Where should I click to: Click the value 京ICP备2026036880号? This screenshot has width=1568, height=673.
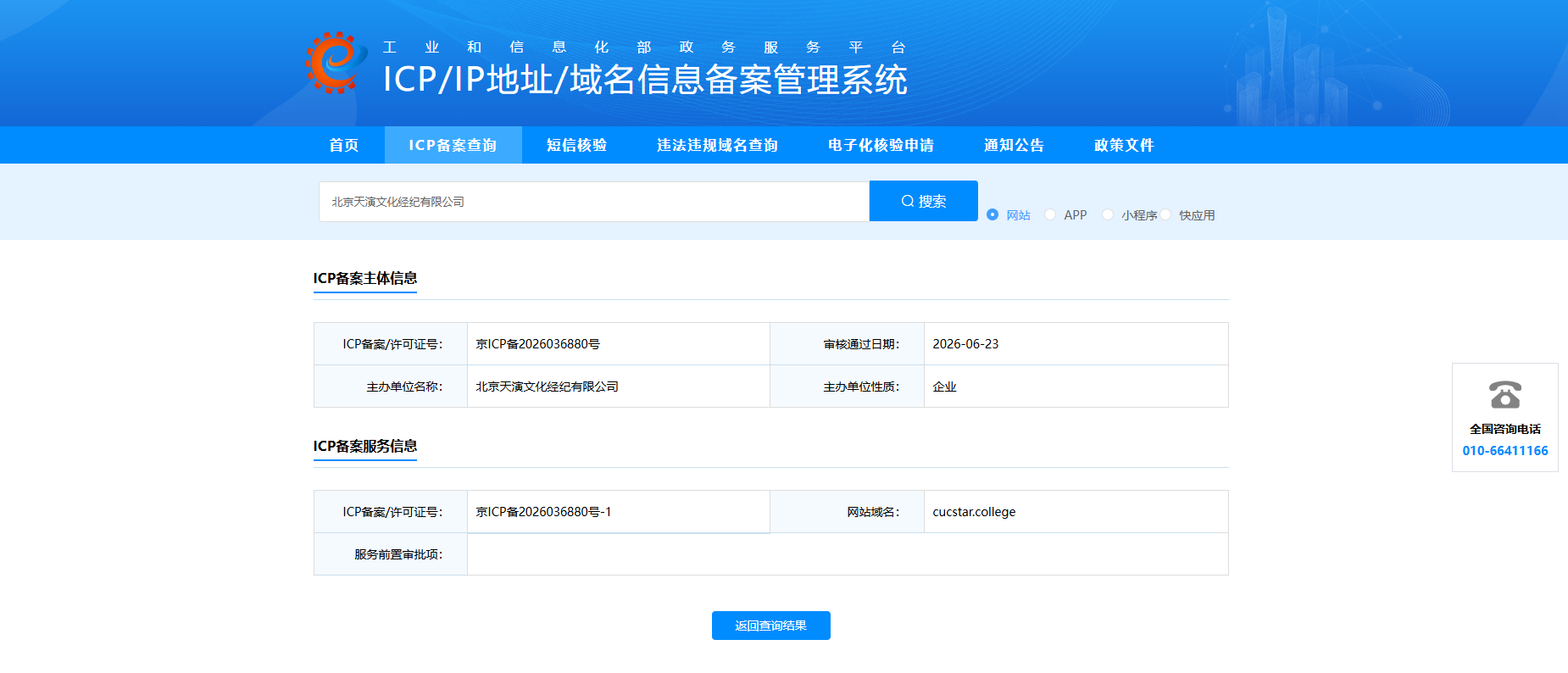(x=538, y=344)
